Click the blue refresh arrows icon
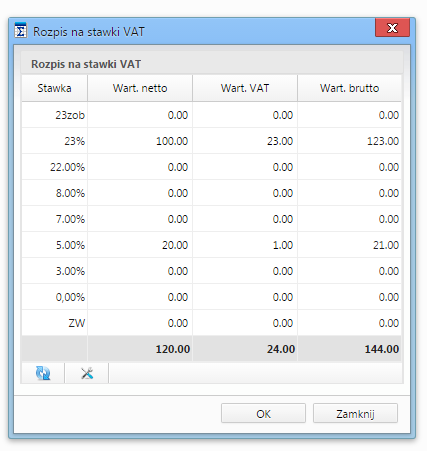This screenshot has width=427, height=451. (x=43, y=373)
